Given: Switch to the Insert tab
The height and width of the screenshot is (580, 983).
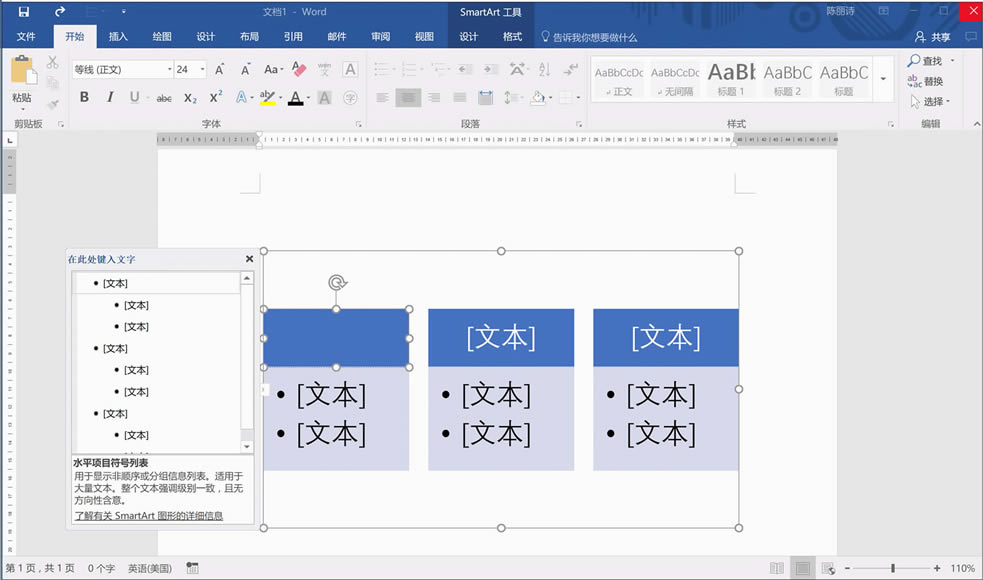Looking at the screenshot, I should click(x=118, y=37).
